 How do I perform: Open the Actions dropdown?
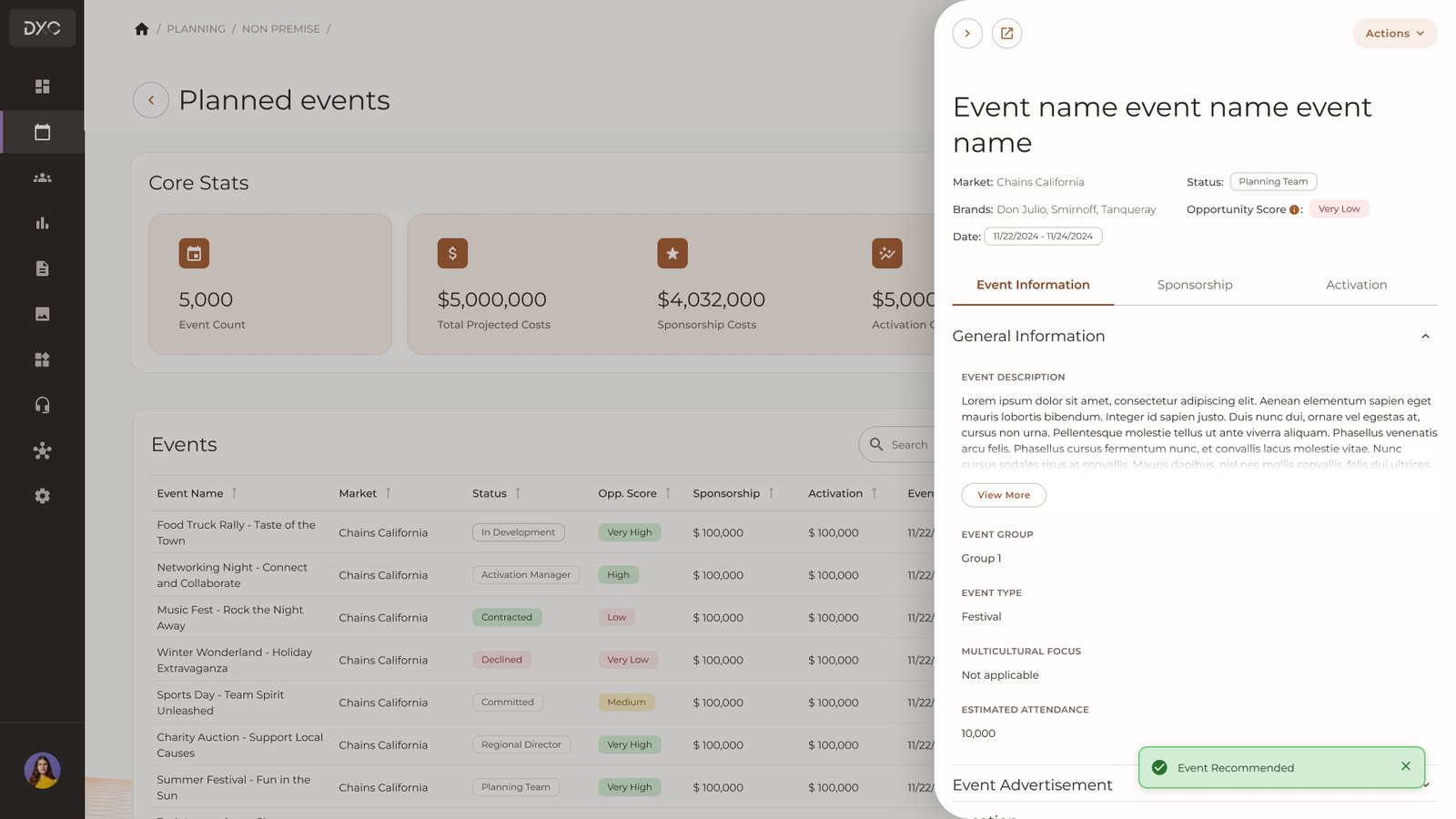tap(1394, 34)
